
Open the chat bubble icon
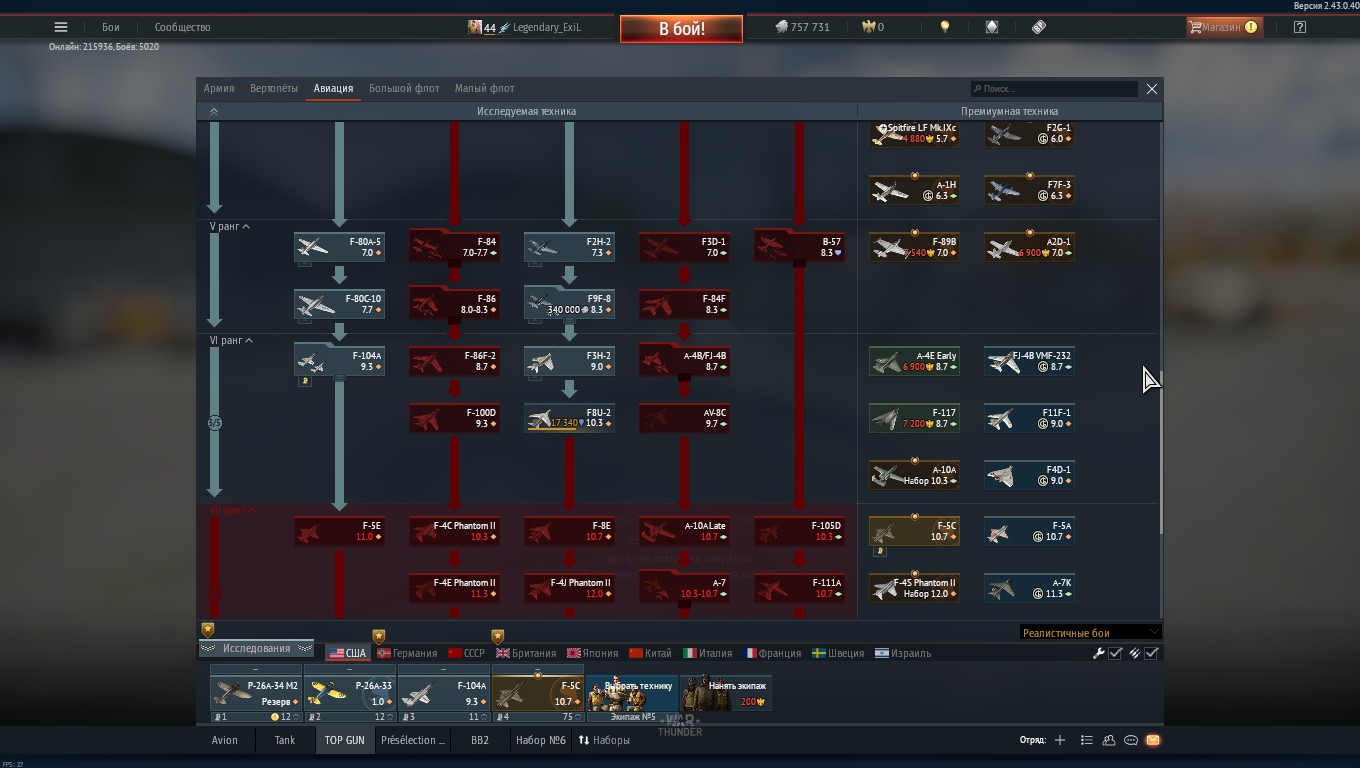[1131, 740]
